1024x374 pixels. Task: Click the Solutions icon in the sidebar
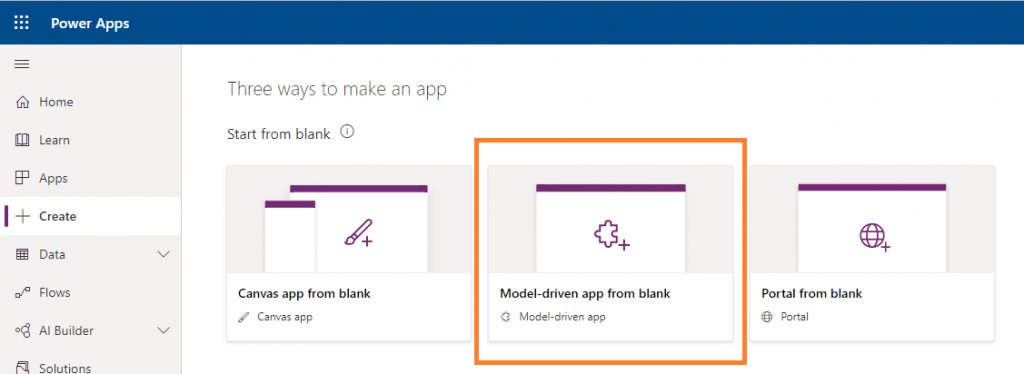22,367
